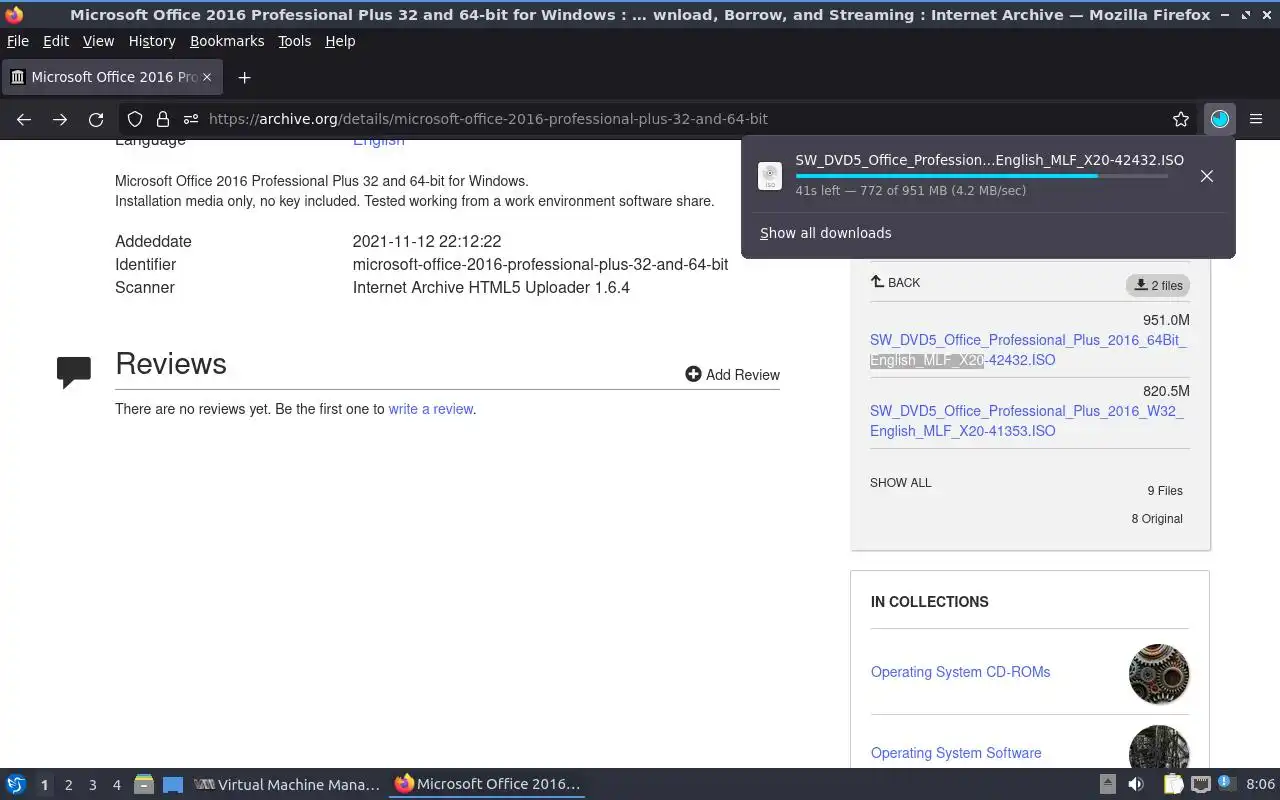Switch to workspace 4
The image size is (1280, 800).
click(x=116, y=785)
